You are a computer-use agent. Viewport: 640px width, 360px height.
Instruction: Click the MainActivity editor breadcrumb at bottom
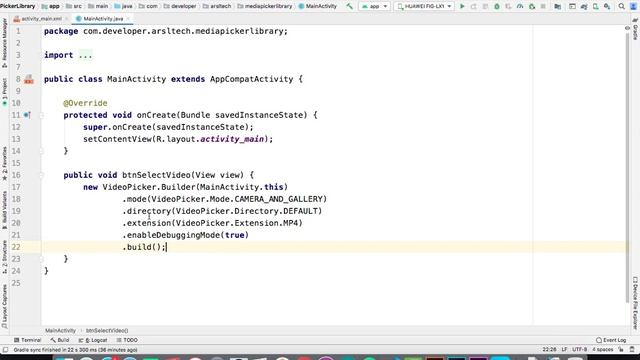point(60,331)
